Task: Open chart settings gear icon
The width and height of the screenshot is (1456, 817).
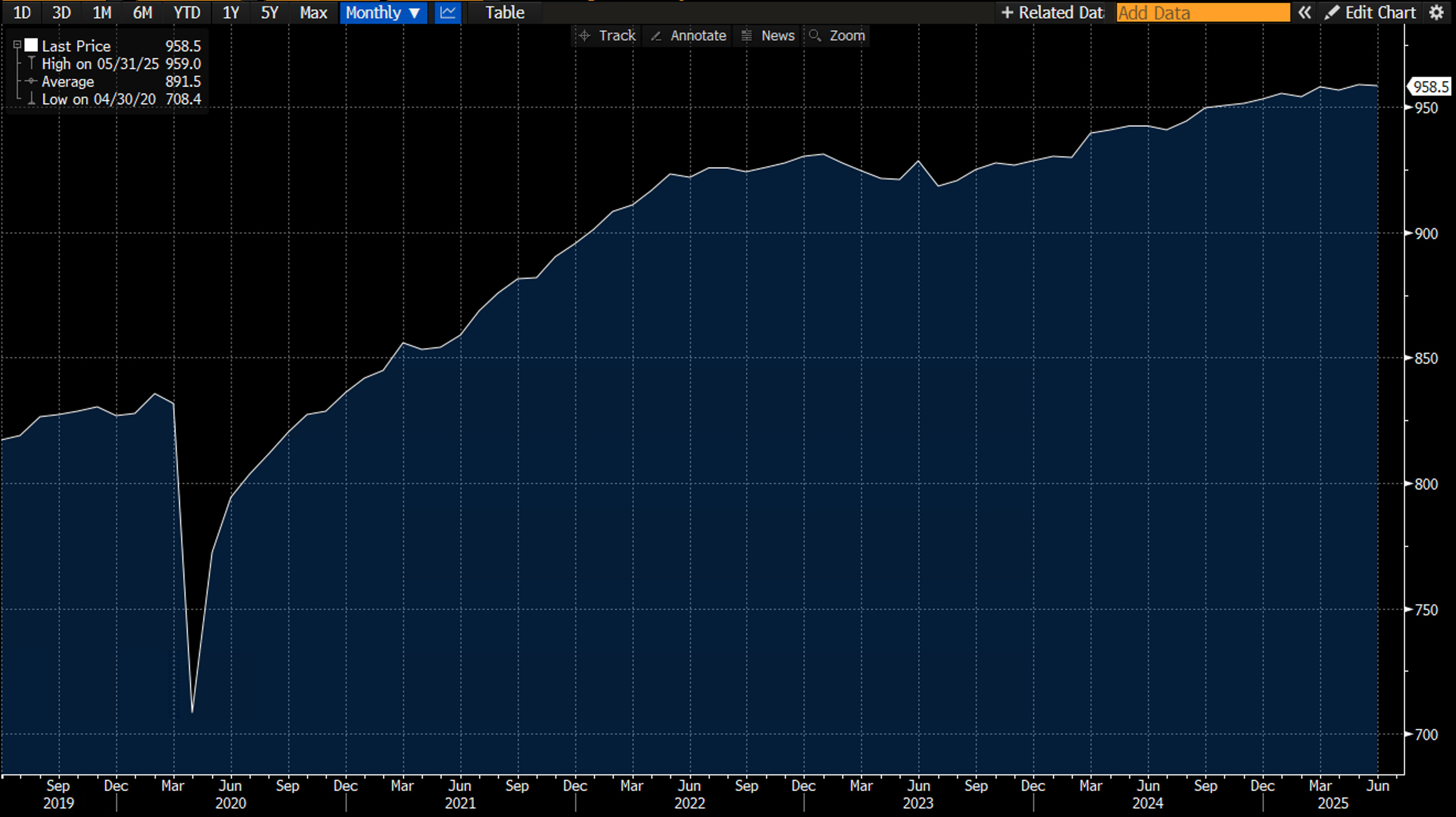Action: point(1436,13)
